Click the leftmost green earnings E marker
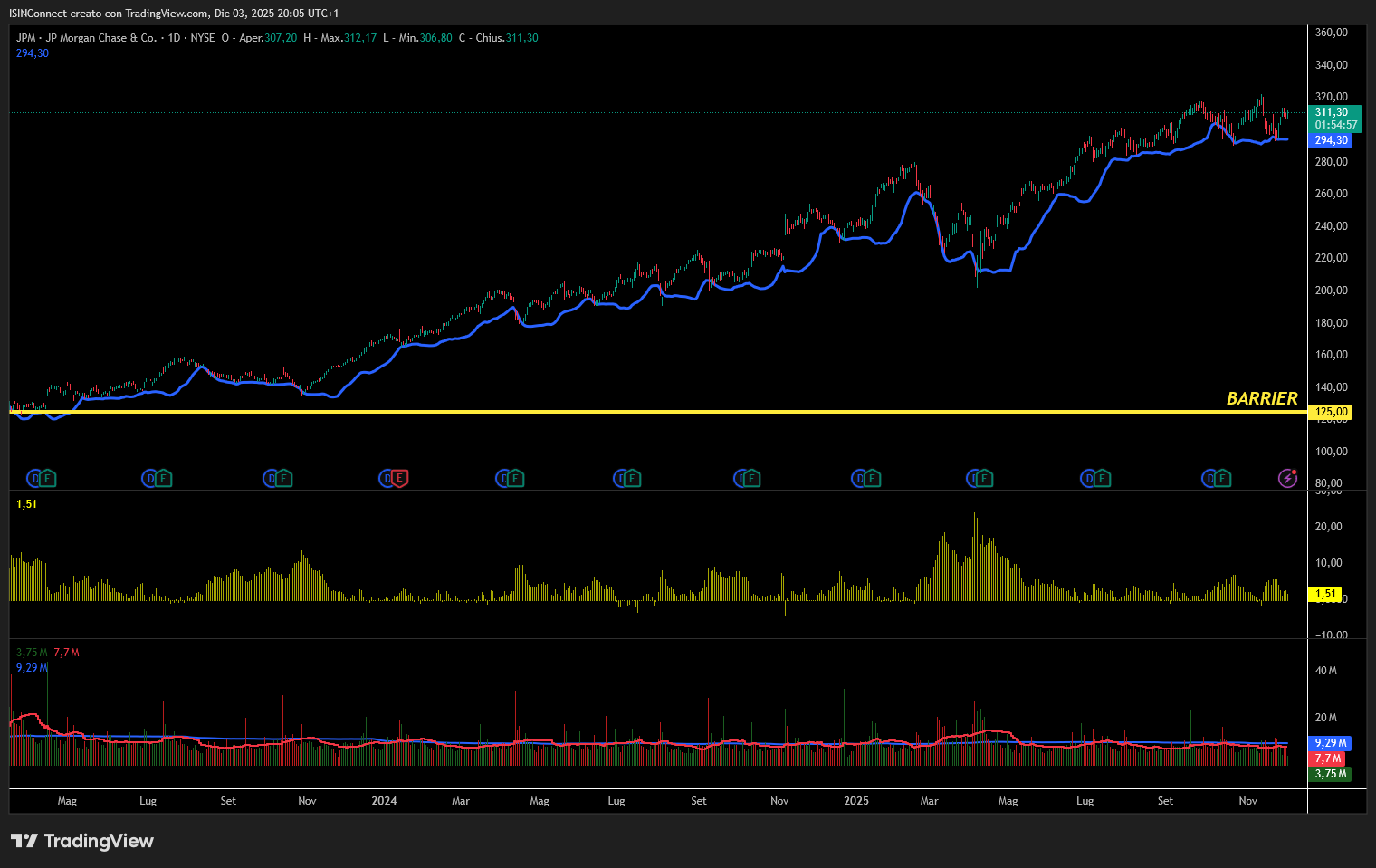This screenshot has height=868, width=1376. tap(47, 478)
